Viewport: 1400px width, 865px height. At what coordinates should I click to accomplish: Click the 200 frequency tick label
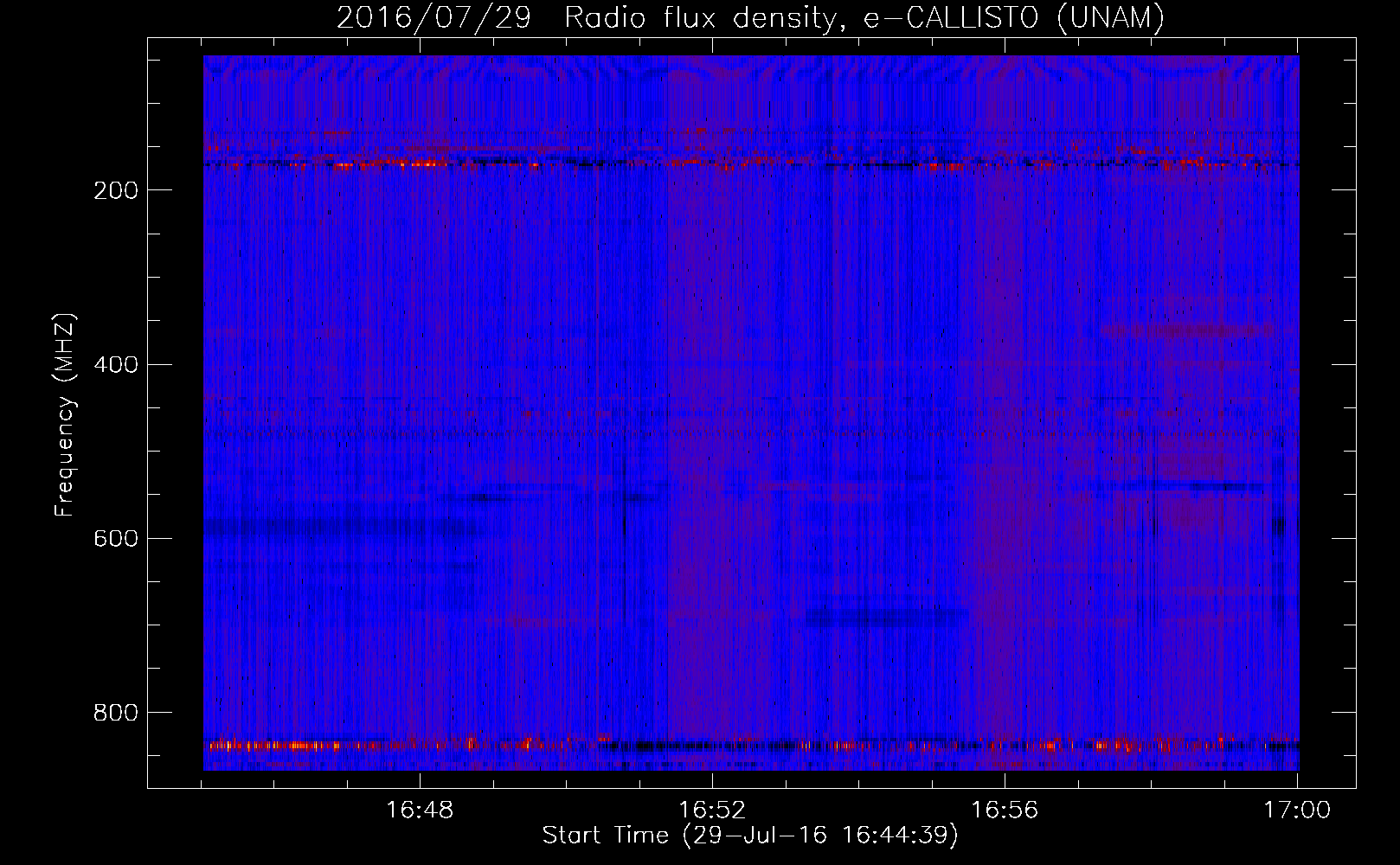point(116,190)
